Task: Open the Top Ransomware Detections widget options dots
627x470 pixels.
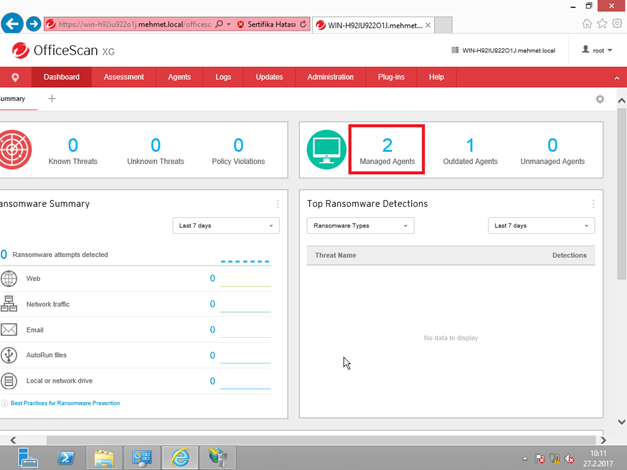Action: click(593, 204)
